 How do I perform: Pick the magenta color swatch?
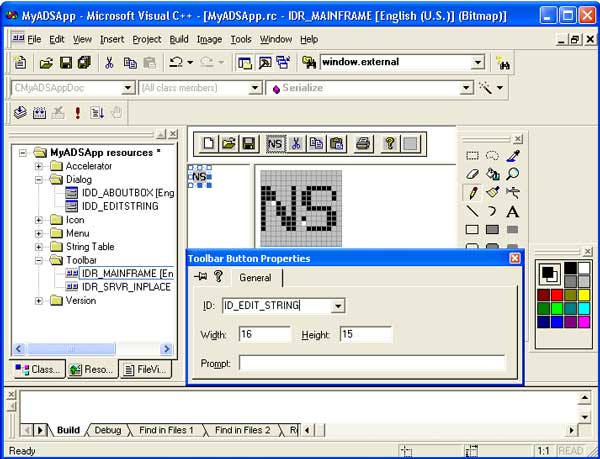pyautogui.click(x=584, y=322)
